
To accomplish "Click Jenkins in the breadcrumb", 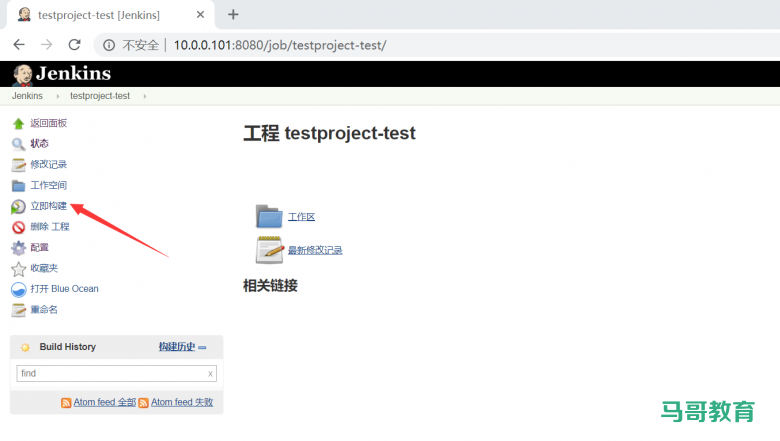I will tap(27, 96).
